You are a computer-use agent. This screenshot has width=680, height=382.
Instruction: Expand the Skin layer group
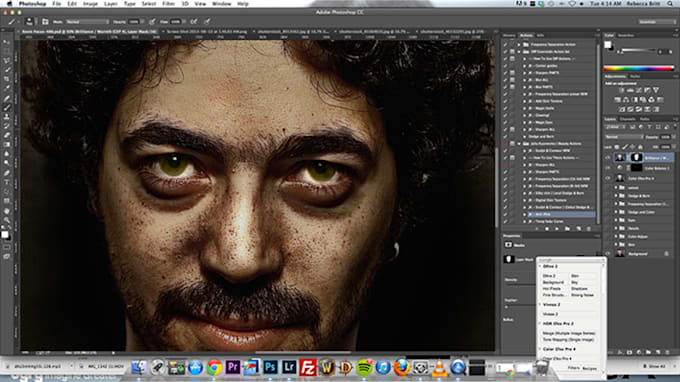click(616, 245)
